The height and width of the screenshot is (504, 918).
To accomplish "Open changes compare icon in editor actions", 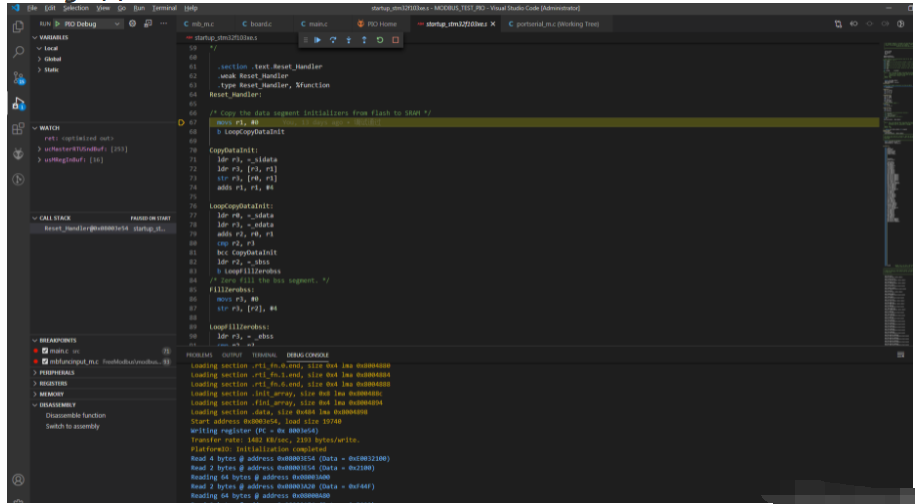I will click(838, 24).
